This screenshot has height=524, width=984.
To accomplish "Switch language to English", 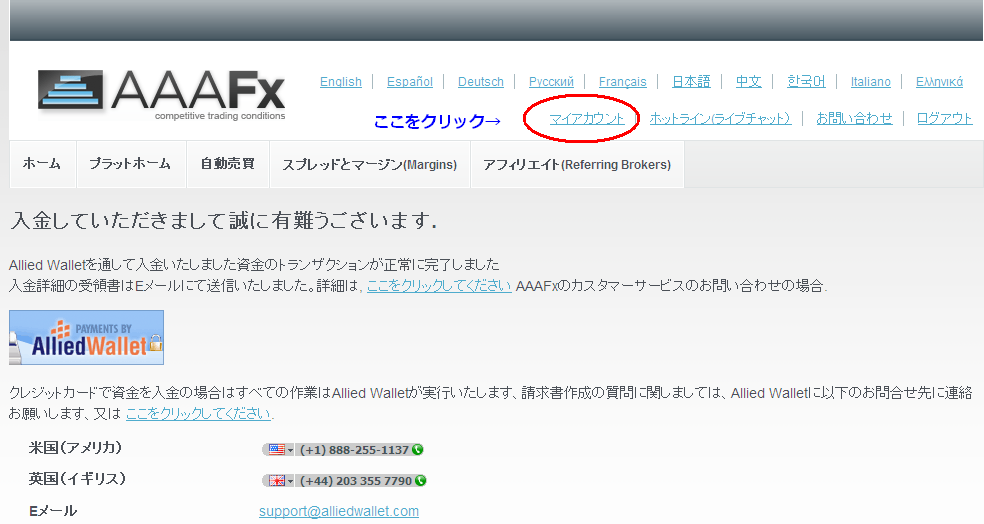I will click(x=341, y=82).
